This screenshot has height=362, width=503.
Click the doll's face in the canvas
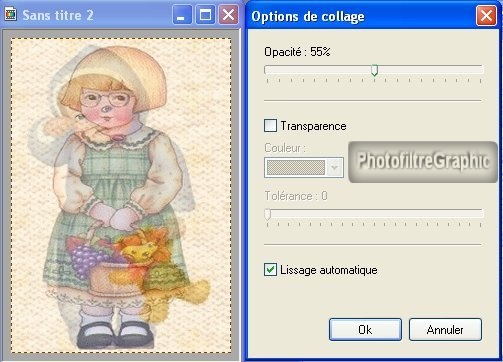point(107,107)
